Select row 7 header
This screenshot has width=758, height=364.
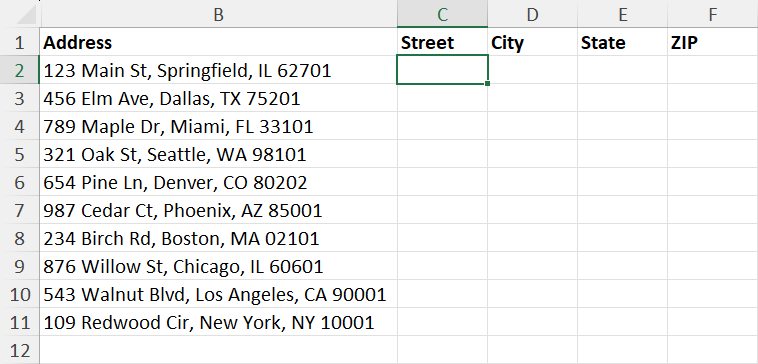19,211
